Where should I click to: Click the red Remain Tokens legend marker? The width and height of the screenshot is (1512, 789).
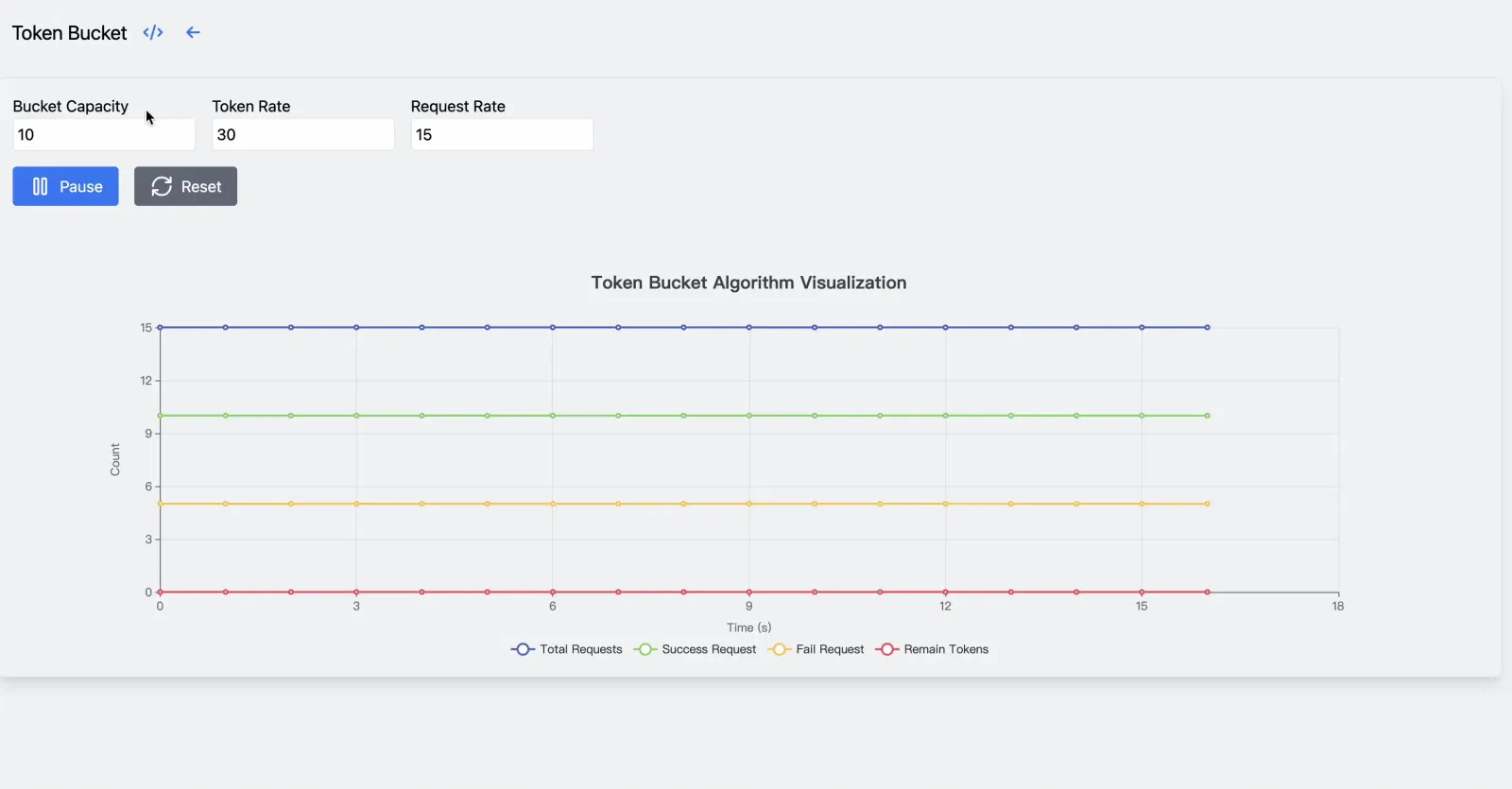[x=886, y=649]
